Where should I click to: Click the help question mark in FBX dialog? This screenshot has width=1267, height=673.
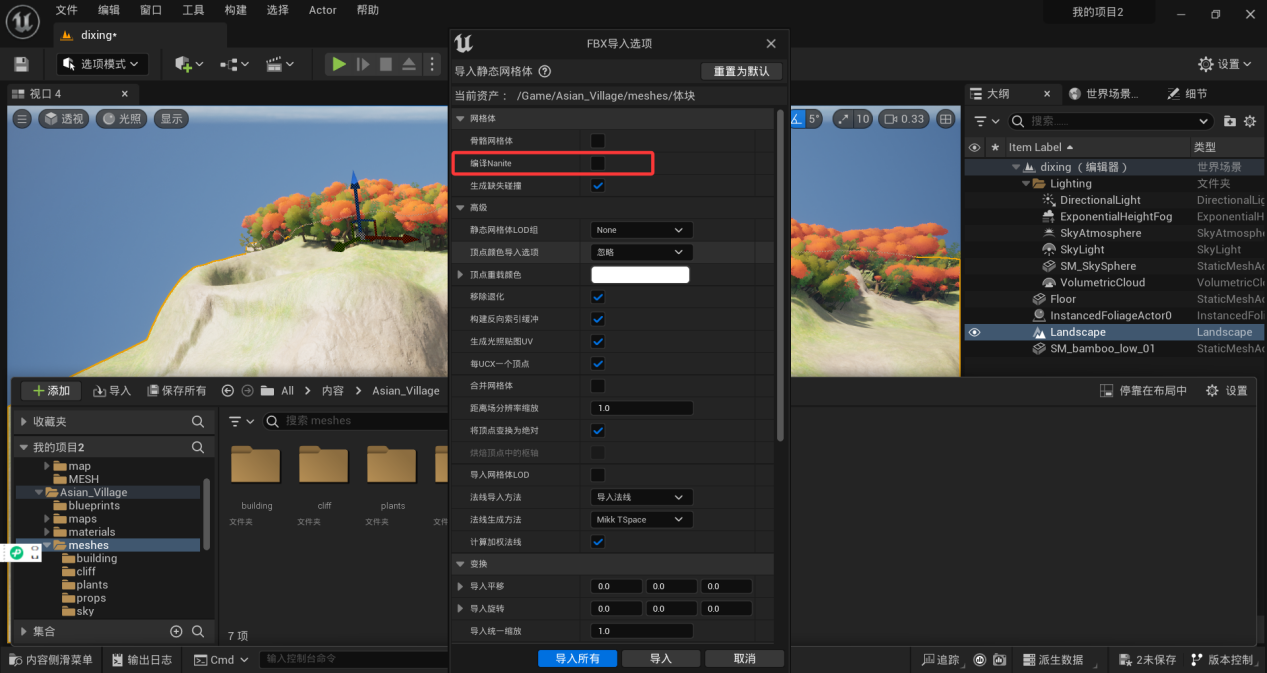click(545, 71)
